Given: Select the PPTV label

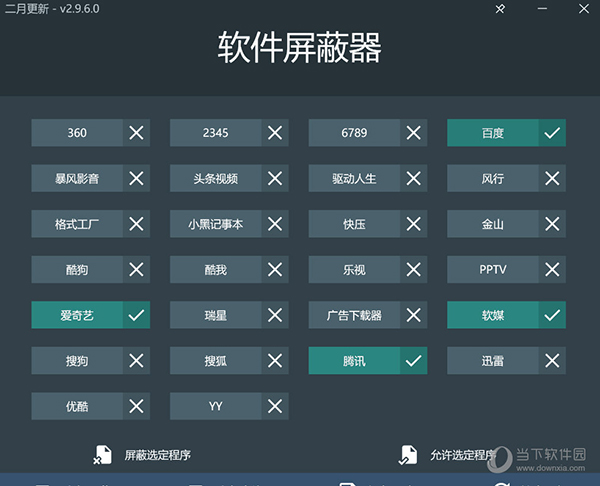Looking at the screenshot, I should [493, 269].
